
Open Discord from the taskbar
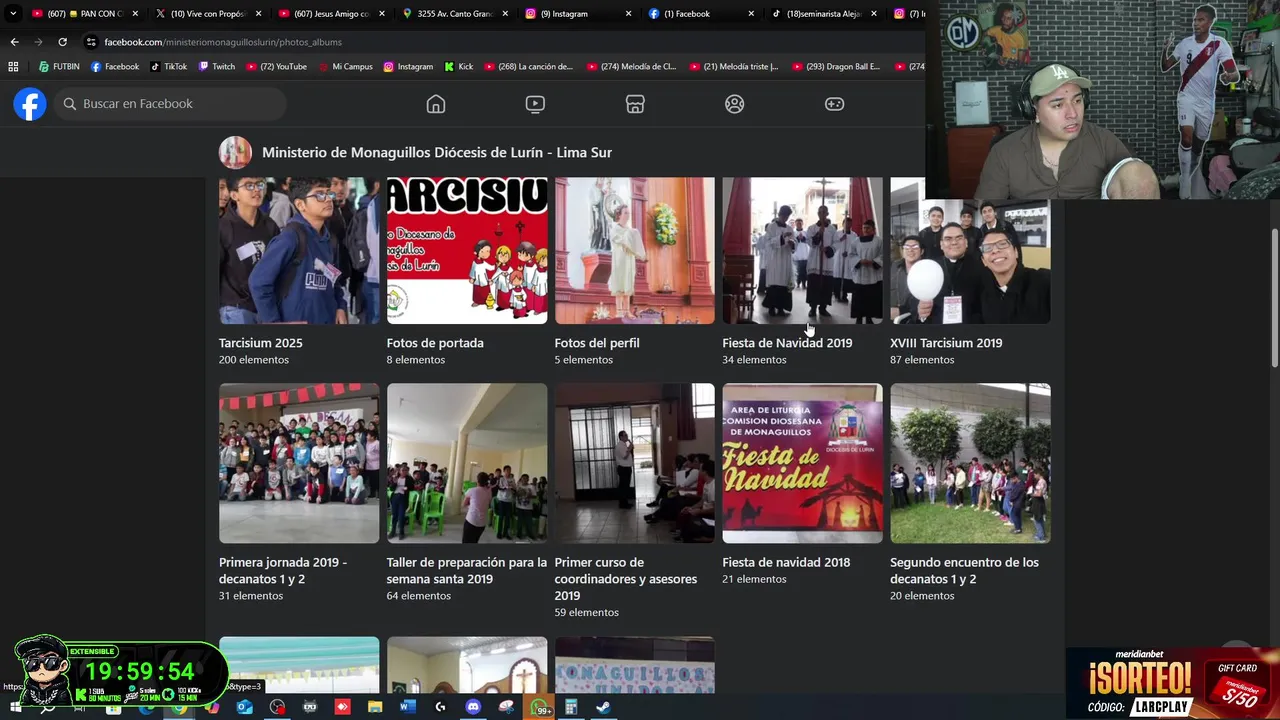point(473,707)
